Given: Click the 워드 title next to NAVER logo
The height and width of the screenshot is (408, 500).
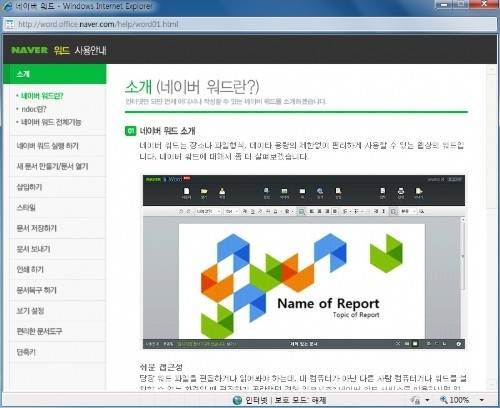Looking at the screenshot, I should point(61,50).
